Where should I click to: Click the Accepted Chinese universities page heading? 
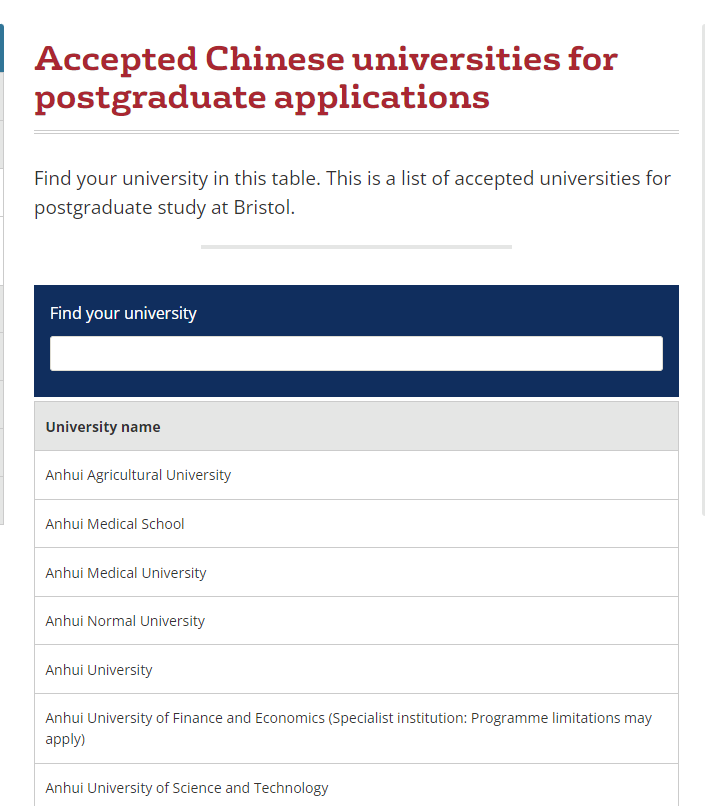pos(326,78)
